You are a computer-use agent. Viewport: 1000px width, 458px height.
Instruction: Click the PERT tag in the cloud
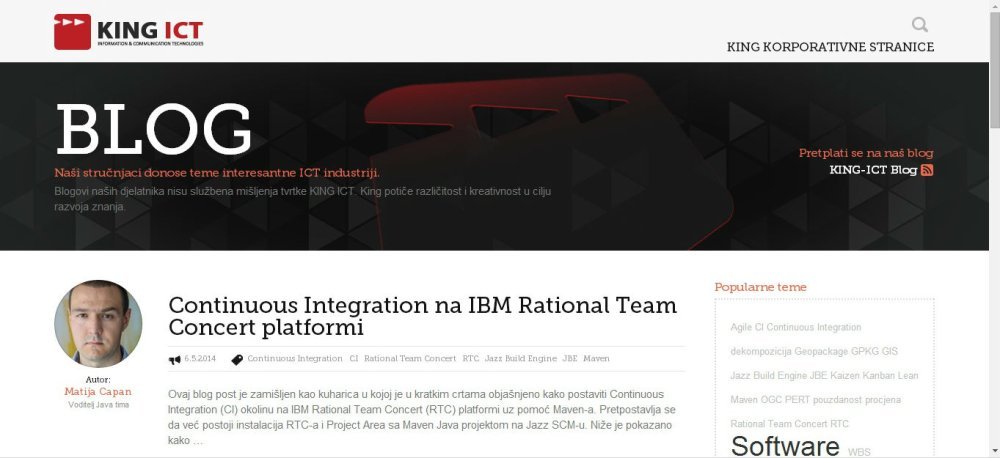[x=797, y=400]
